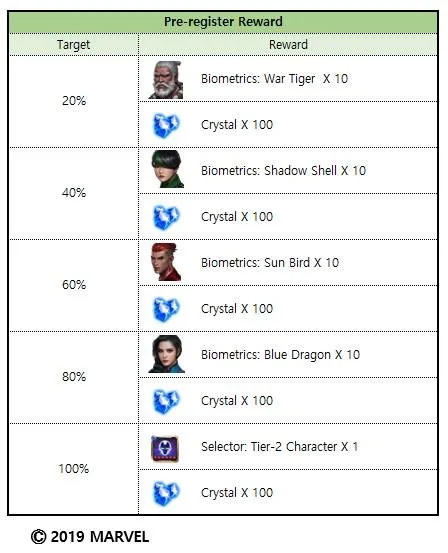The image size is (448, 553).
Task: Click Biometrics: War Tiger X 10 text
Action: [x=274, y=79]
